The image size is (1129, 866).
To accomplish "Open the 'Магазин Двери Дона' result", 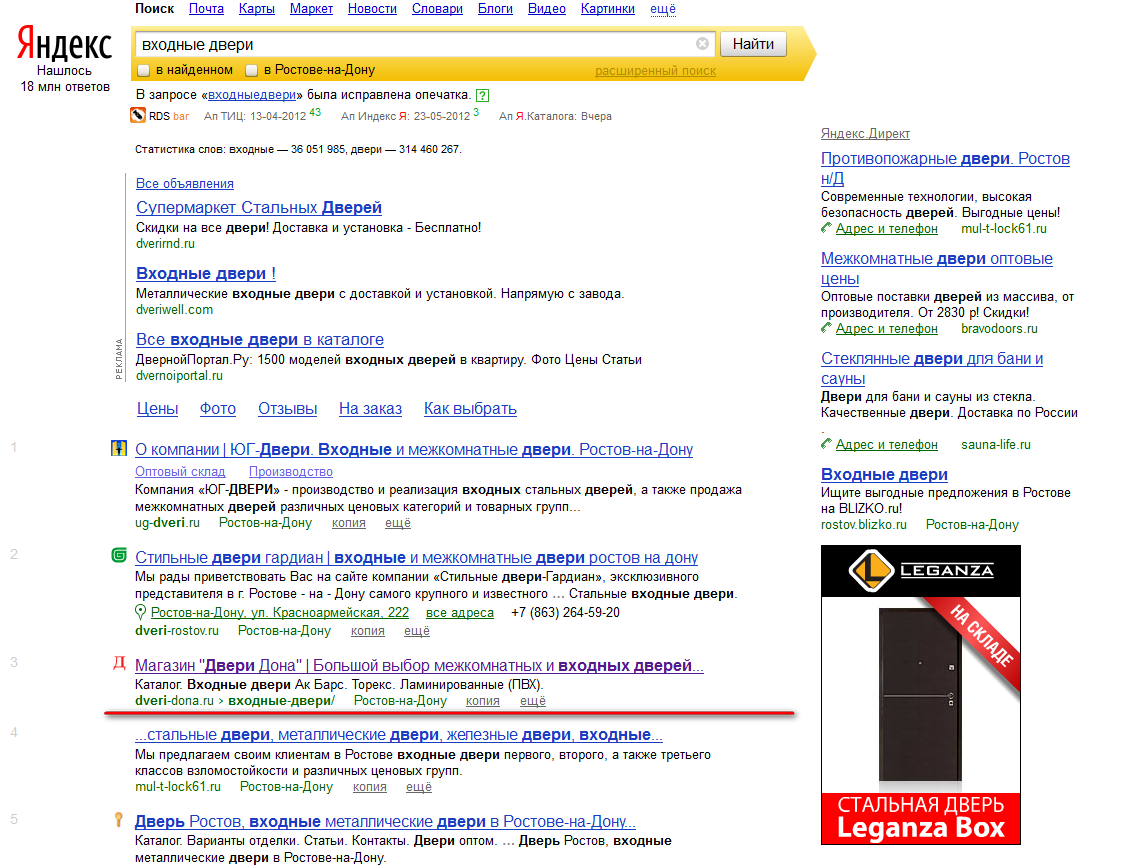I will click(419, 665).
